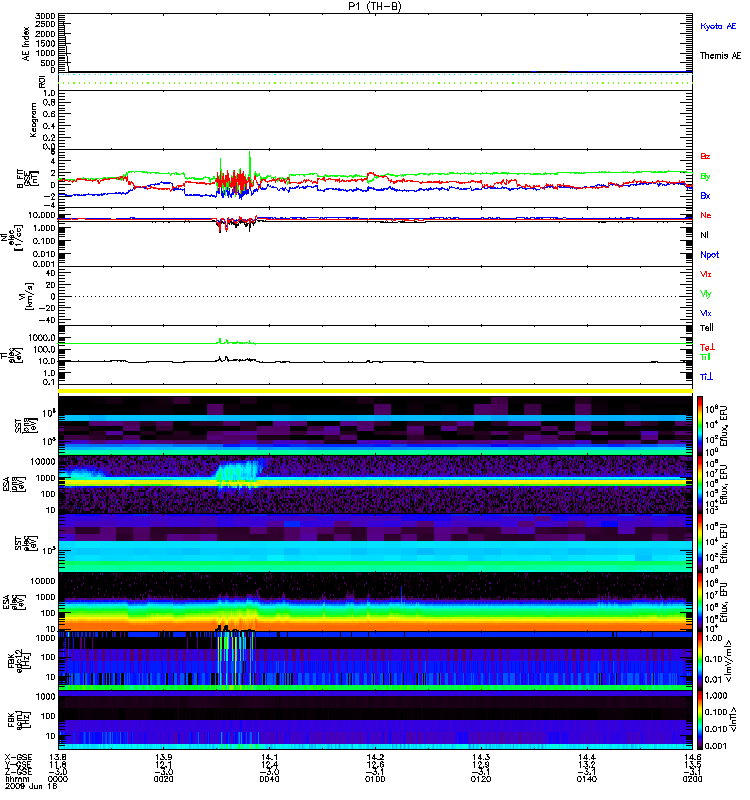The height and width of the screenshot is (800, 750).
Task: Click the red Bz legend label
Action: pos(705,156)
